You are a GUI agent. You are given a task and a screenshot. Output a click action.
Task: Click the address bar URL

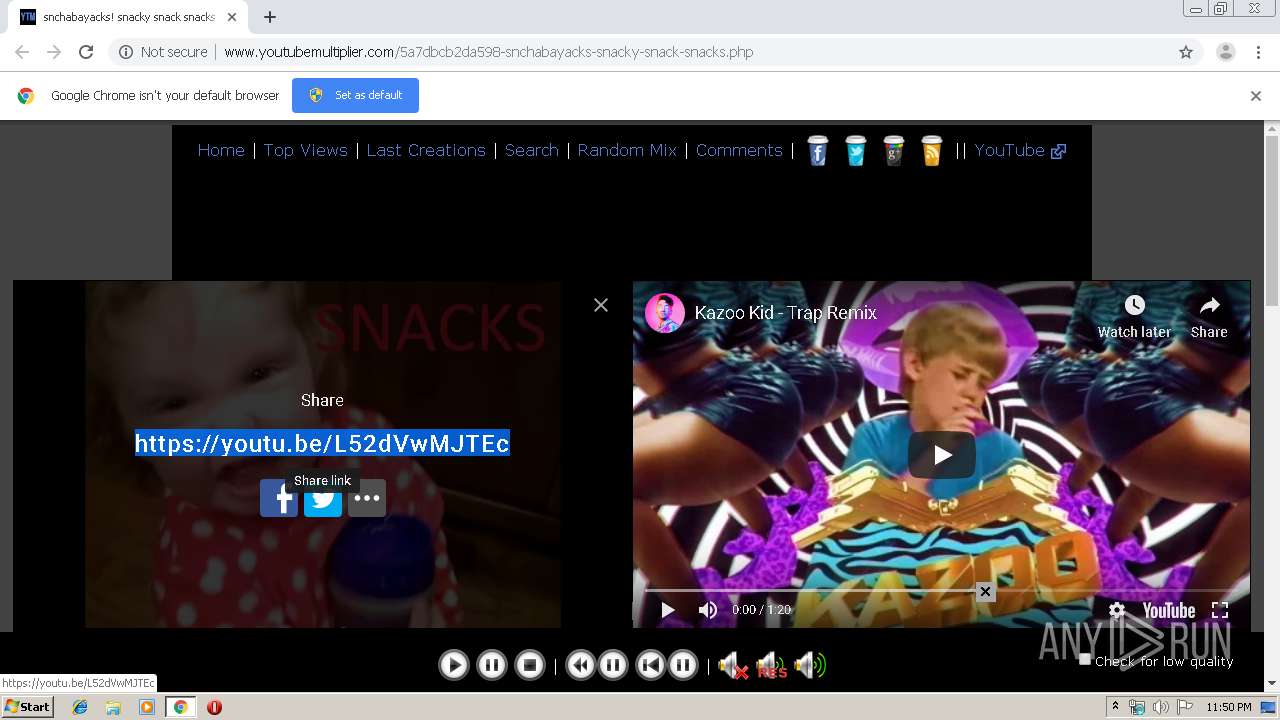coord(488,52)
